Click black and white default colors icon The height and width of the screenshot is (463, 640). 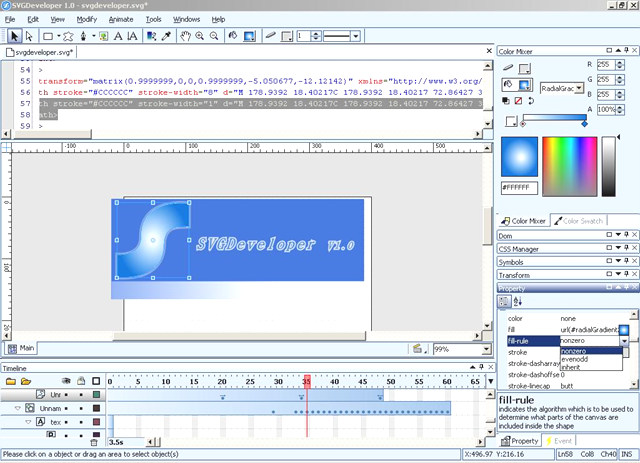[x=506, y=100]
